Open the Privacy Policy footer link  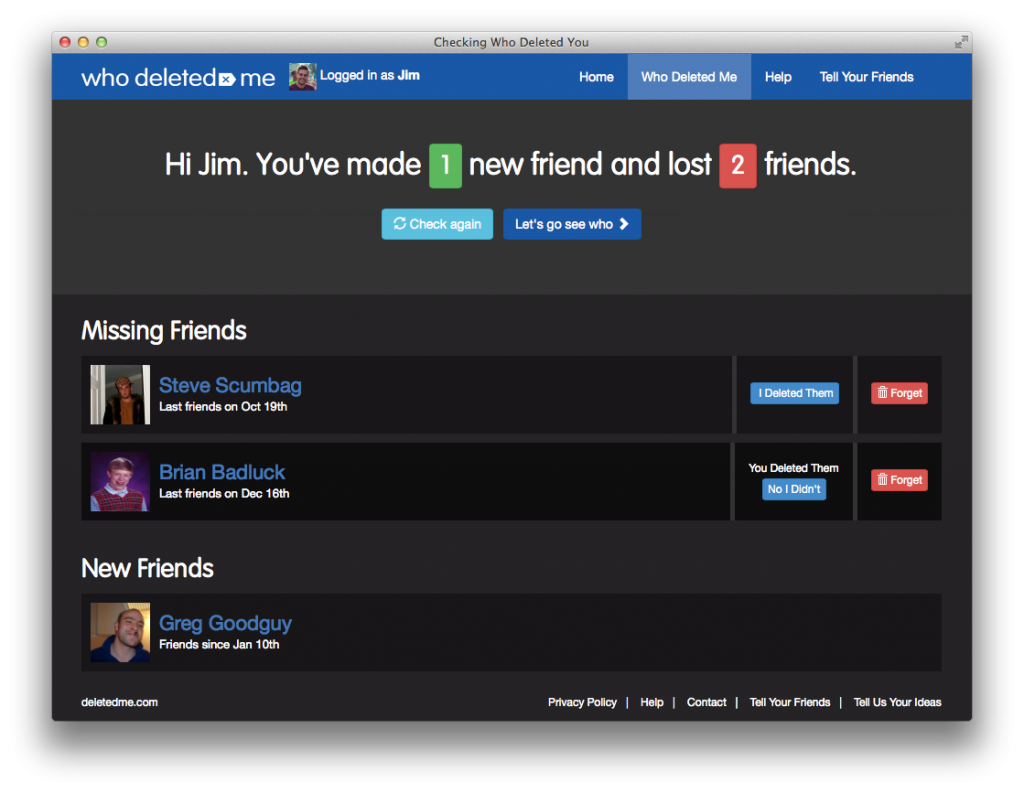point(582,702)
